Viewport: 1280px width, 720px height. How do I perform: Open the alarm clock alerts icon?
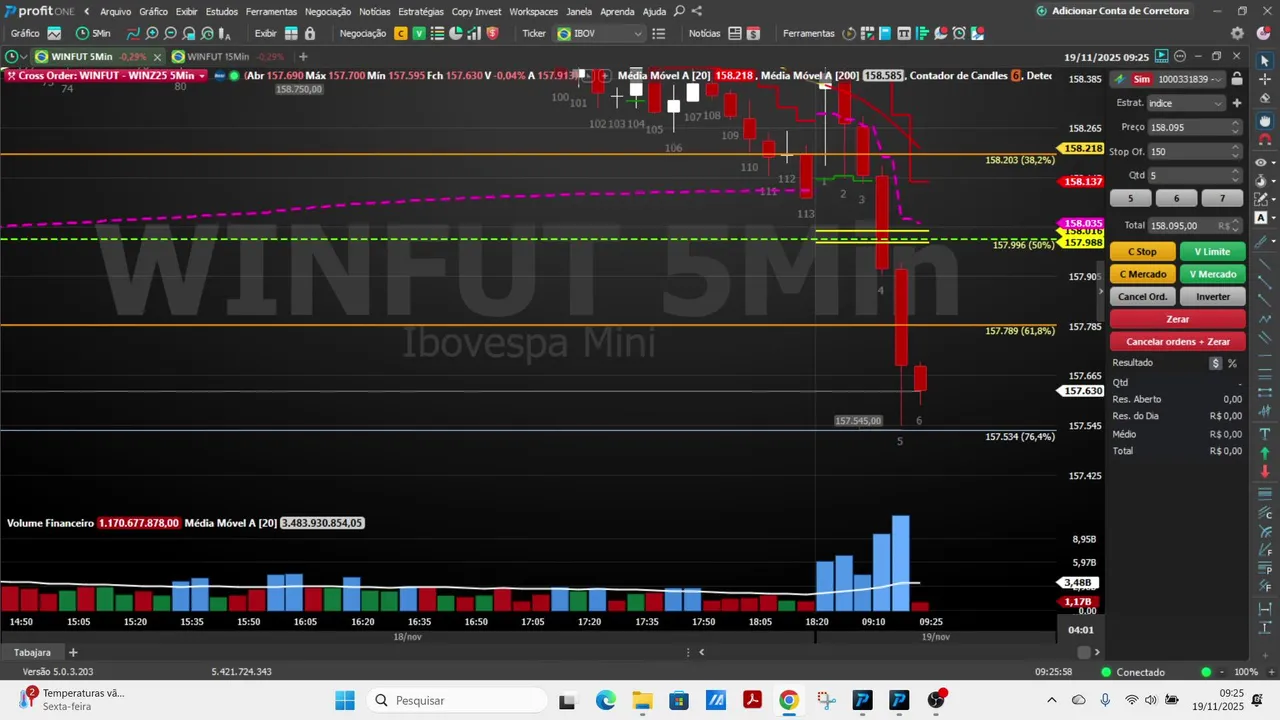tap(959, 33)
